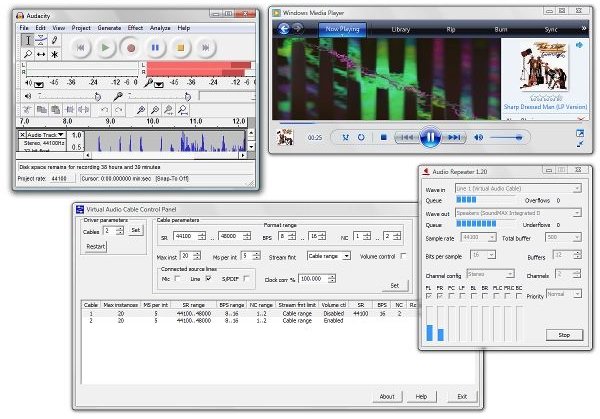The image size is (600, 419).
Task: Select the Audacity Time Shift tool
Action: [41, 54]
